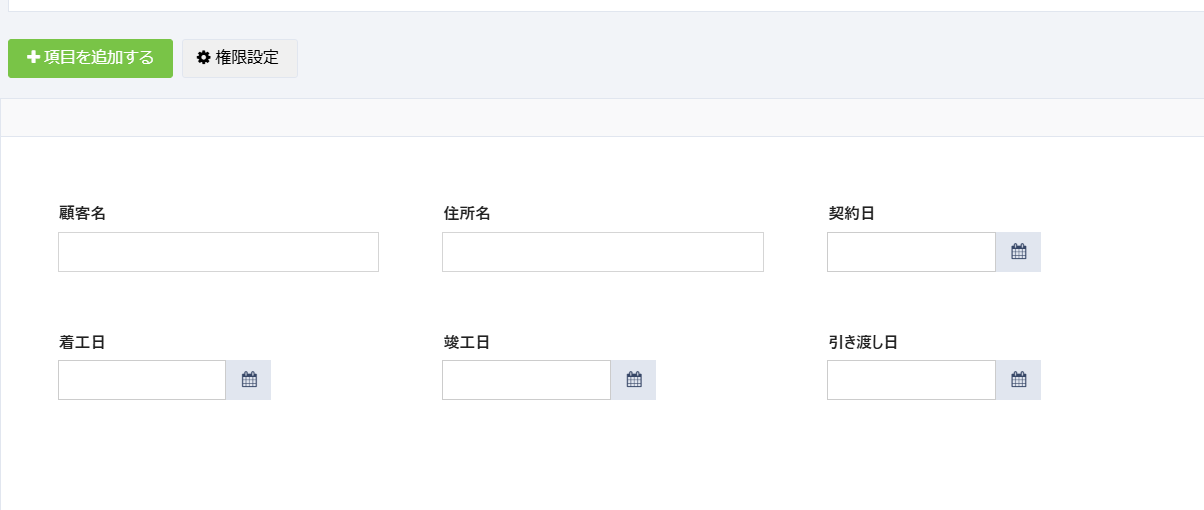Click inside the 竣工日 date field
1204x510 pixels.
tap(526, 380)
